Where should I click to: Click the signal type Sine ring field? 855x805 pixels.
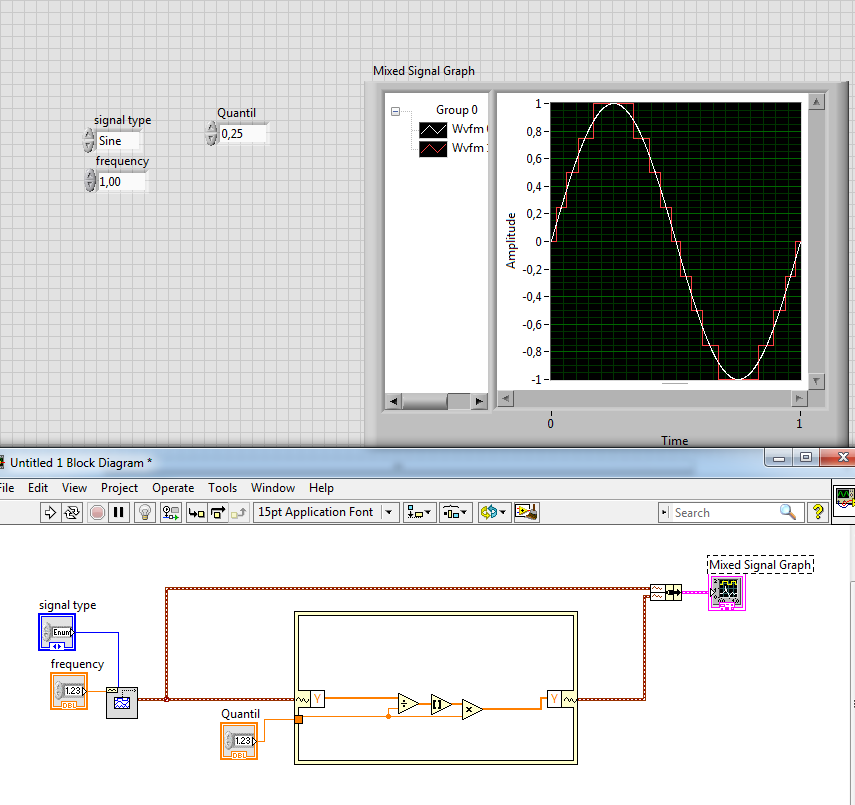117,141
